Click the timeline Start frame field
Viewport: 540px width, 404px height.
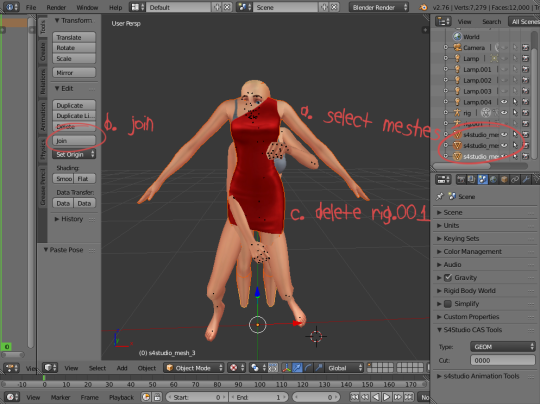(x=196, y=397)
